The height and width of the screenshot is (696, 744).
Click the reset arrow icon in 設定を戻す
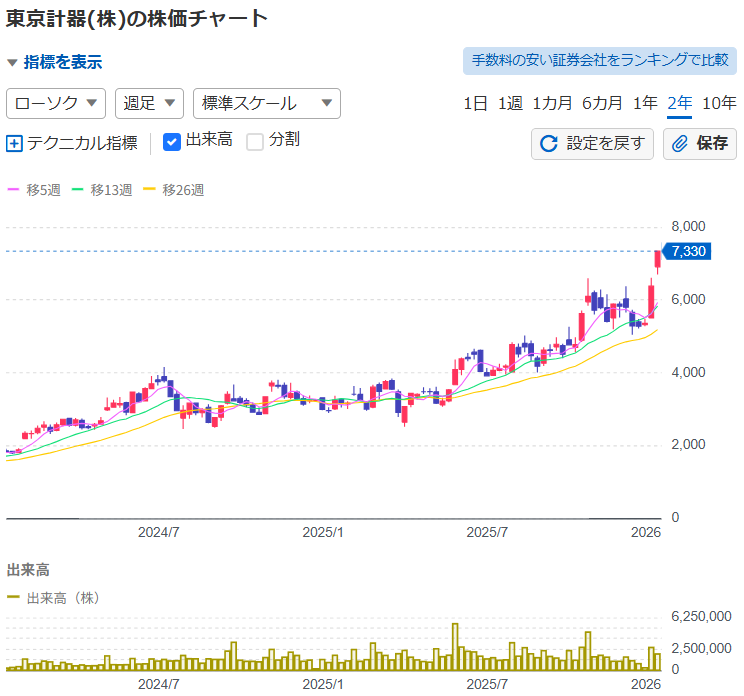click(x=548, y=143)
